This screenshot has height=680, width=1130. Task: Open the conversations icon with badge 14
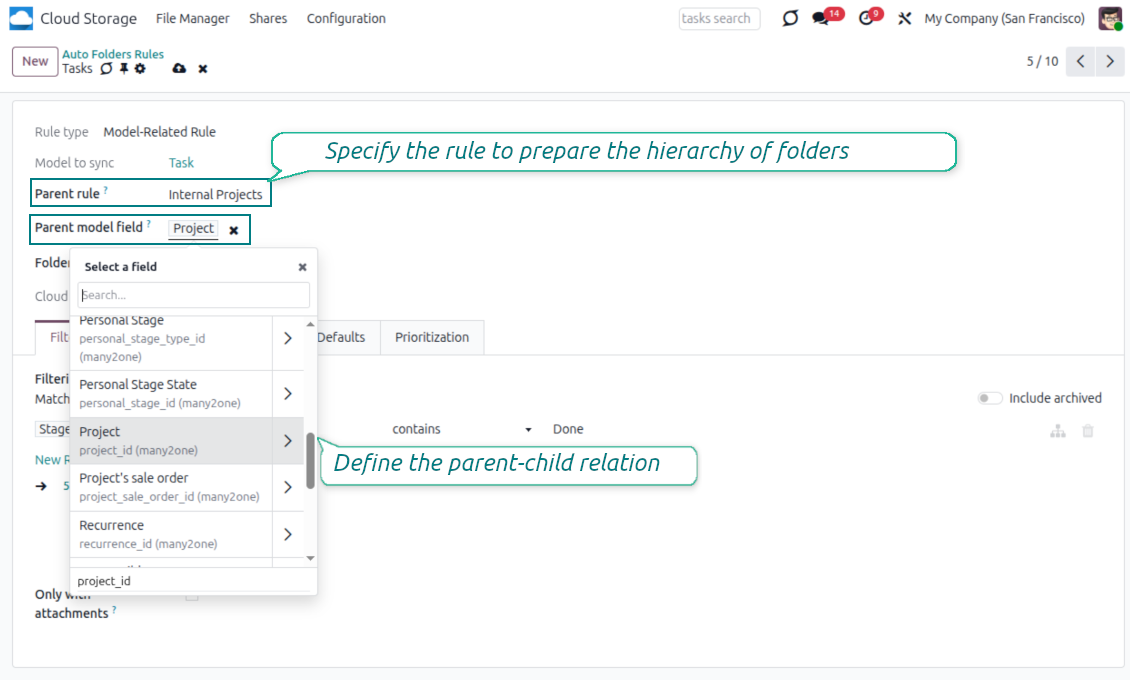pyautogui.click(x=821, y=19)
